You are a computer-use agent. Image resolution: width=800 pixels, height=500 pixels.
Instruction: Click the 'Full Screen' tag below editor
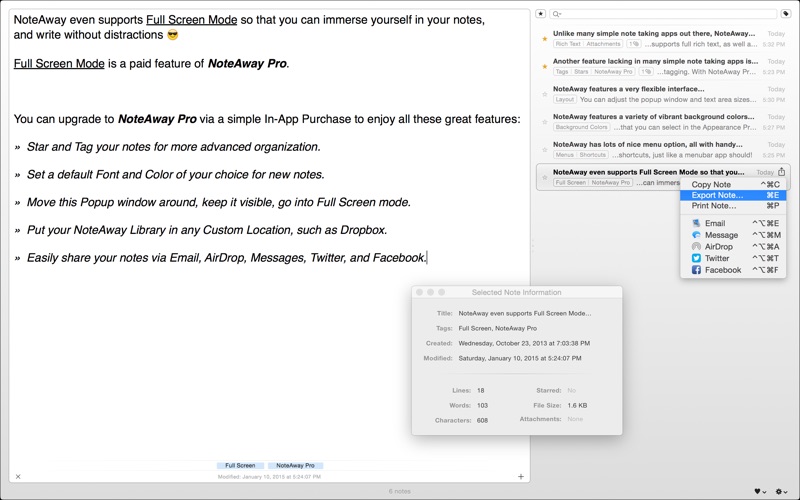click(x=240, y=465)
